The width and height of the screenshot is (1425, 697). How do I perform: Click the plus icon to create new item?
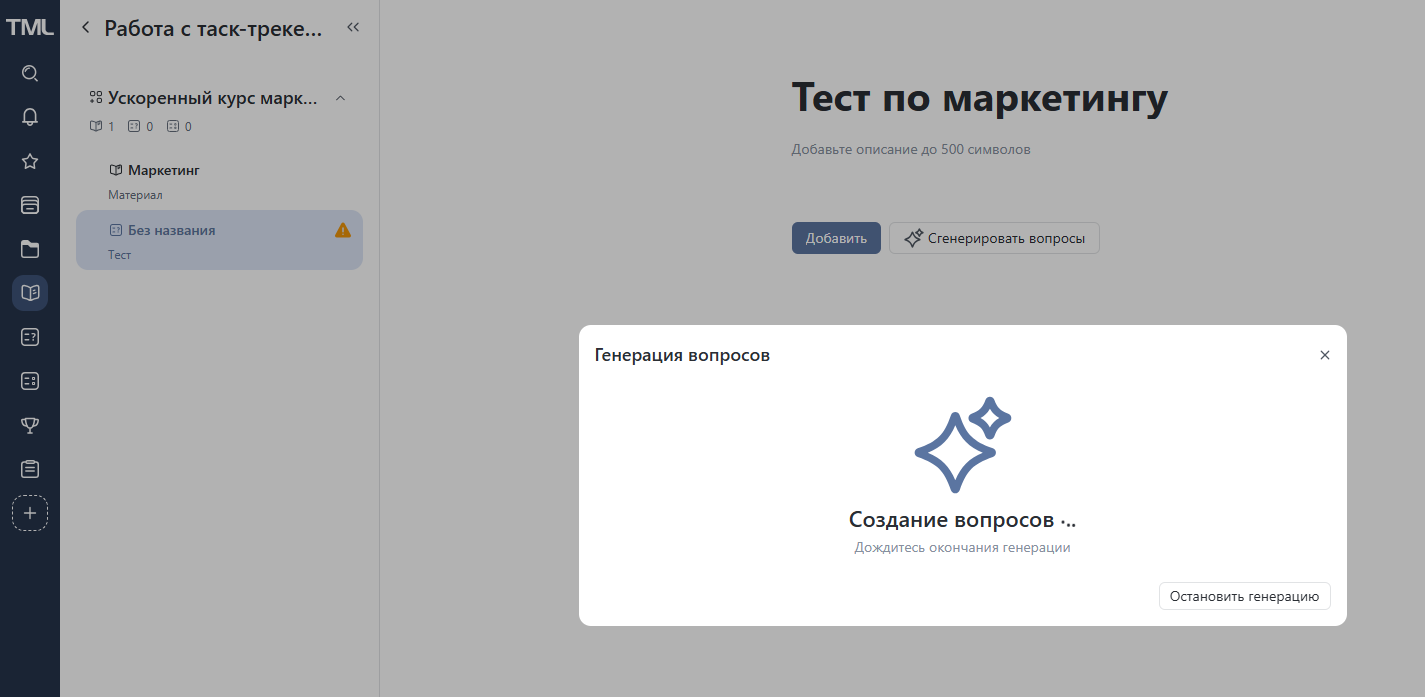[30, 513]
